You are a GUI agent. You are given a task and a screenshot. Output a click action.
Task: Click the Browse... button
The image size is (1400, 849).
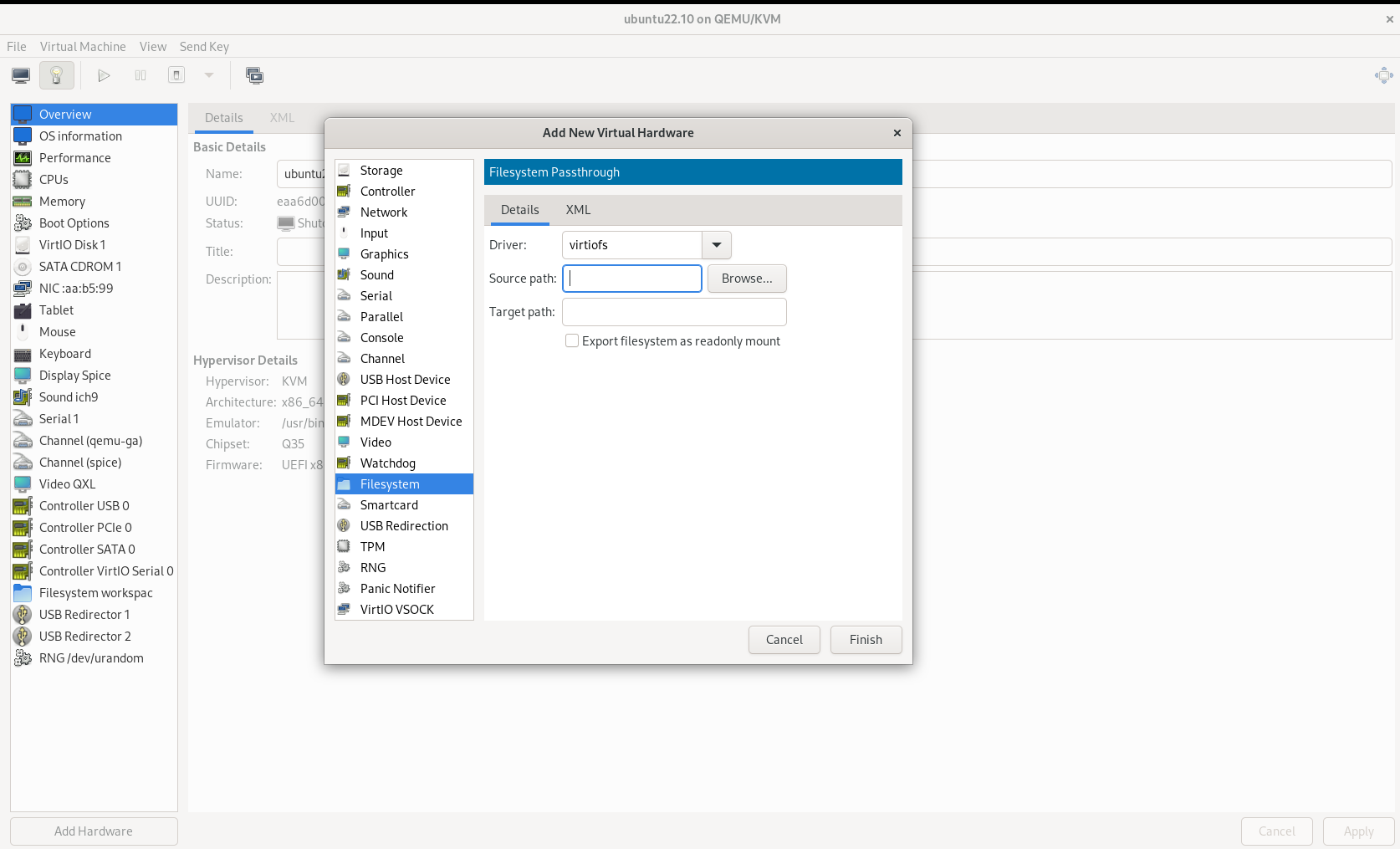coord(747,279)
